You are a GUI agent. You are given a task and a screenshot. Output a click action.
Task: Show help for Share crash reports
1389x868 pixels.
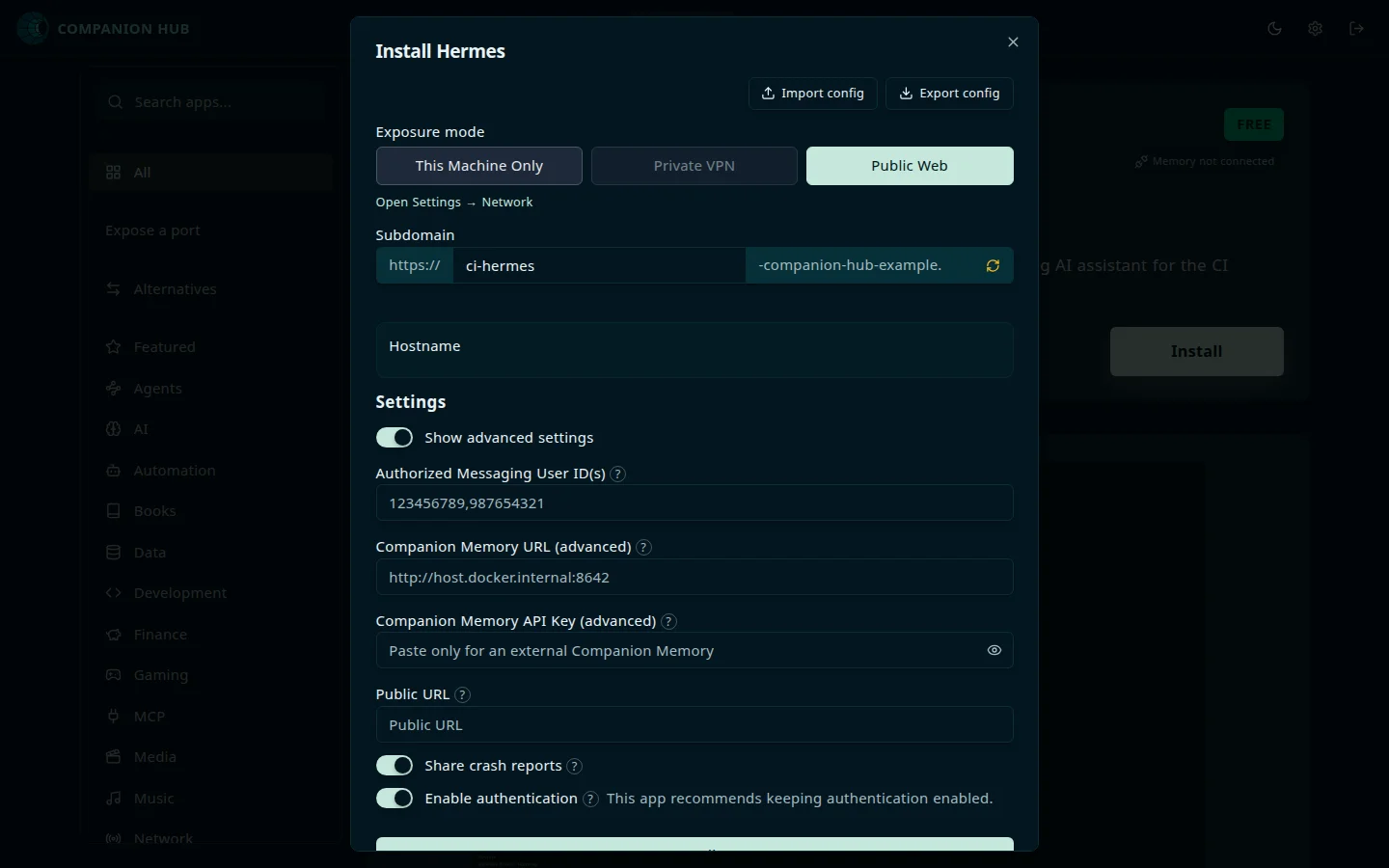coord(575,767)
